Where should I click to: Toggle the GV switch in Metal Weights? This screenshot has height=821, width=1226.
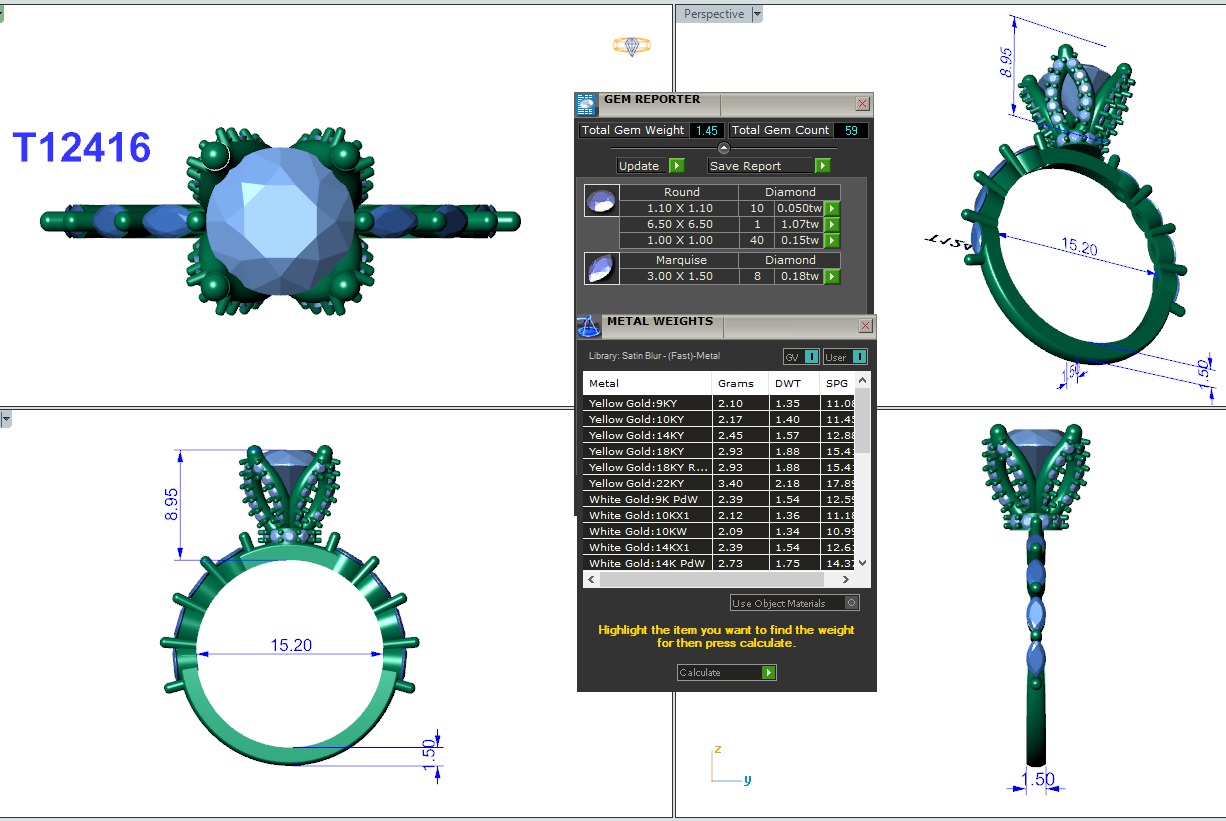811,357
